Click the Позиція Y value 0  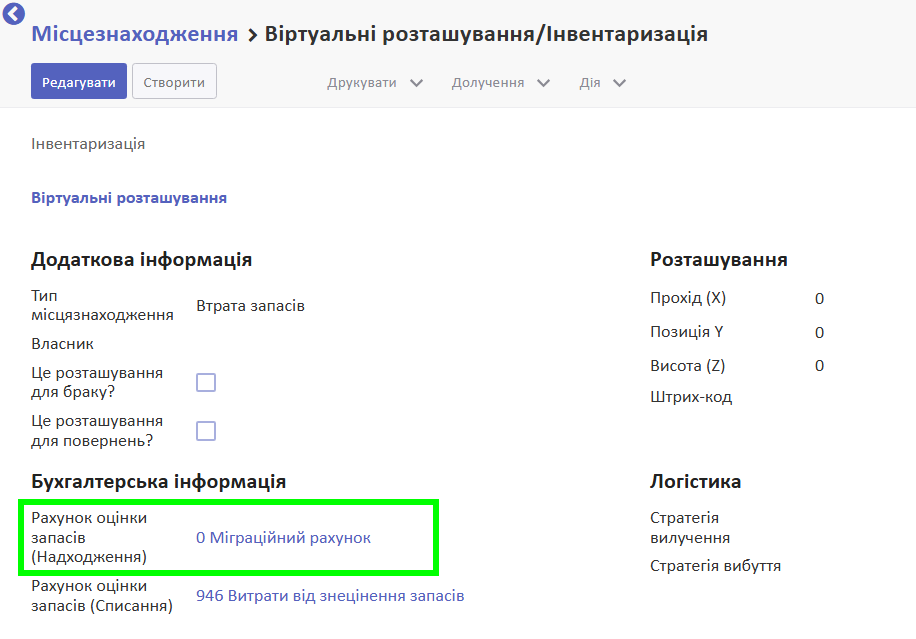click(819, 332)
